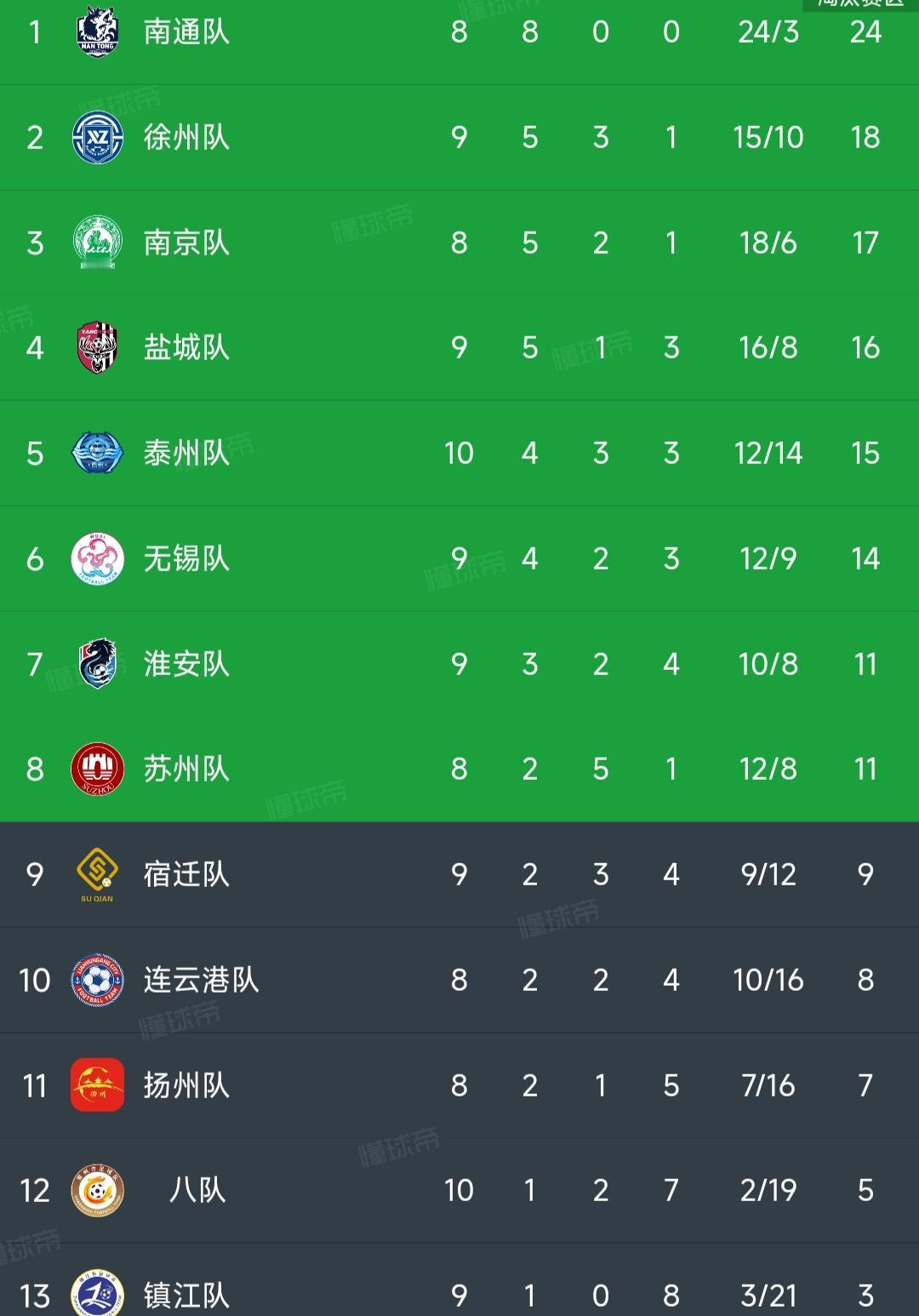Tap the 无锡队 pink round logo

coord(97,558)
